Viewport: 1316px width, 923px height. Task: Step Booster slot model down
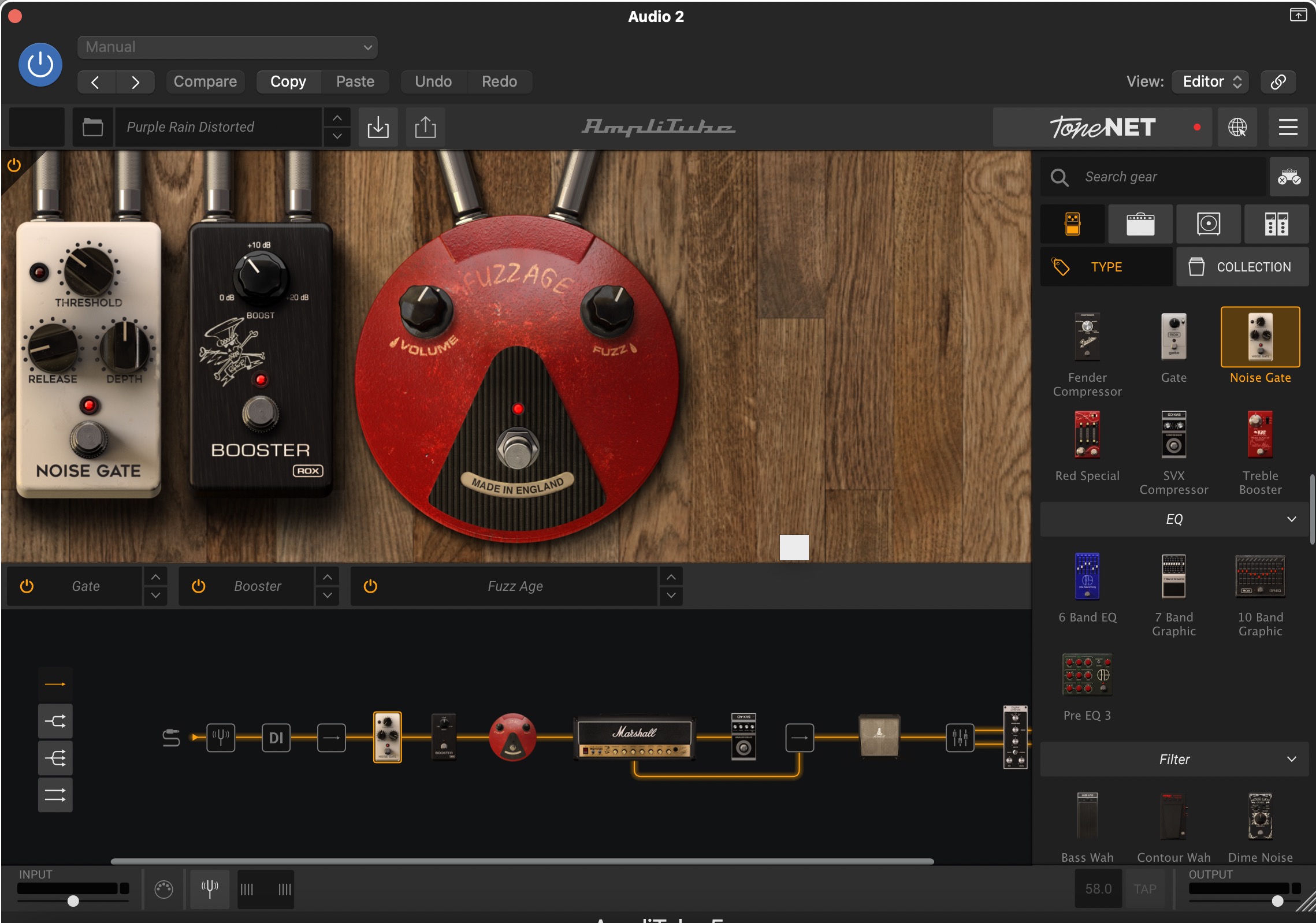coord(327,596)
